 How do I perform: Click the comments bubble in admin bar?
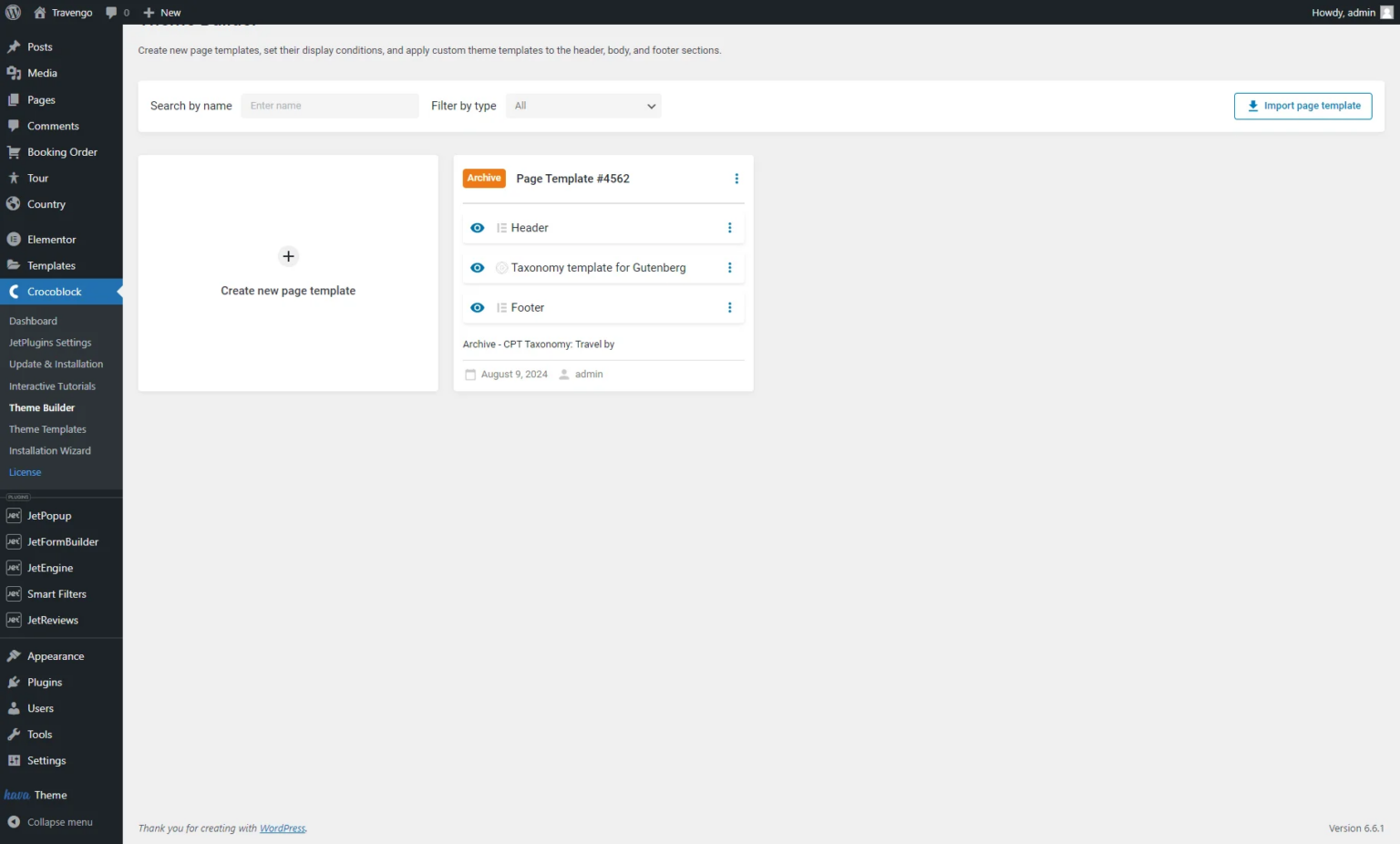[110, 12]
